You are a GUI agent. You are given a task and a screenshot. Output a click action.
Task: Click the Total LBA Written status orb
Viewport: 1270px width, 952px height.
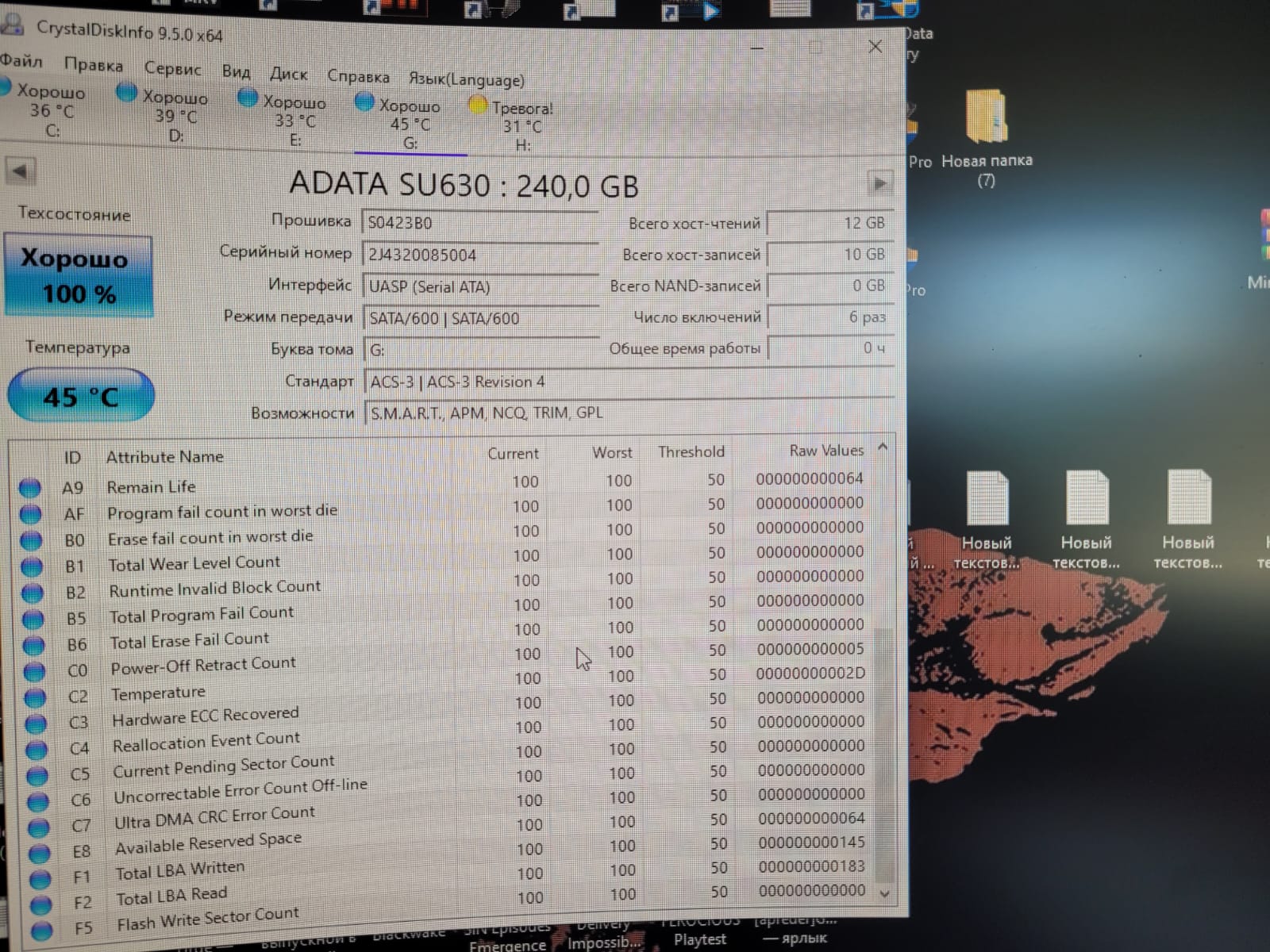point(41,879)
